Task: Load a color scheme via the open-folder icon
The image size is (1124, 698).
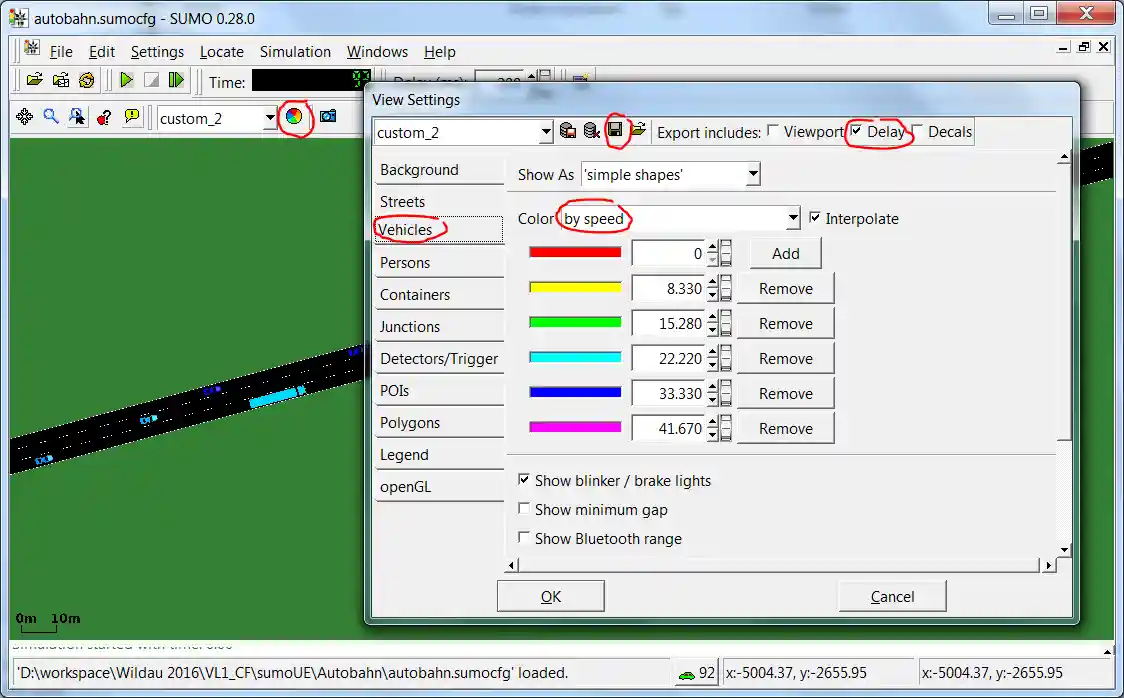Action: pyautogui.click(x=639, y=130)
